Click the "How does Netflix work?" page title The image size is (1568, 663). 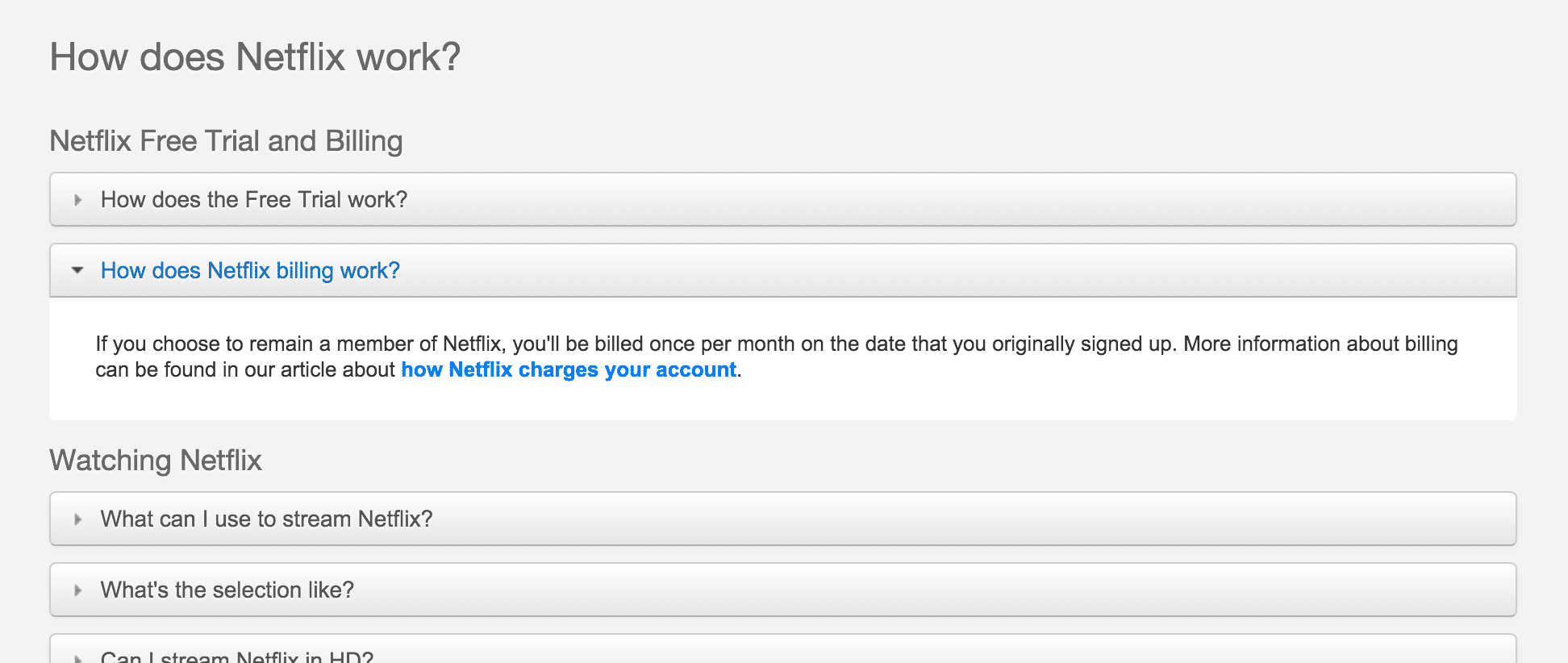pos(255,57)
